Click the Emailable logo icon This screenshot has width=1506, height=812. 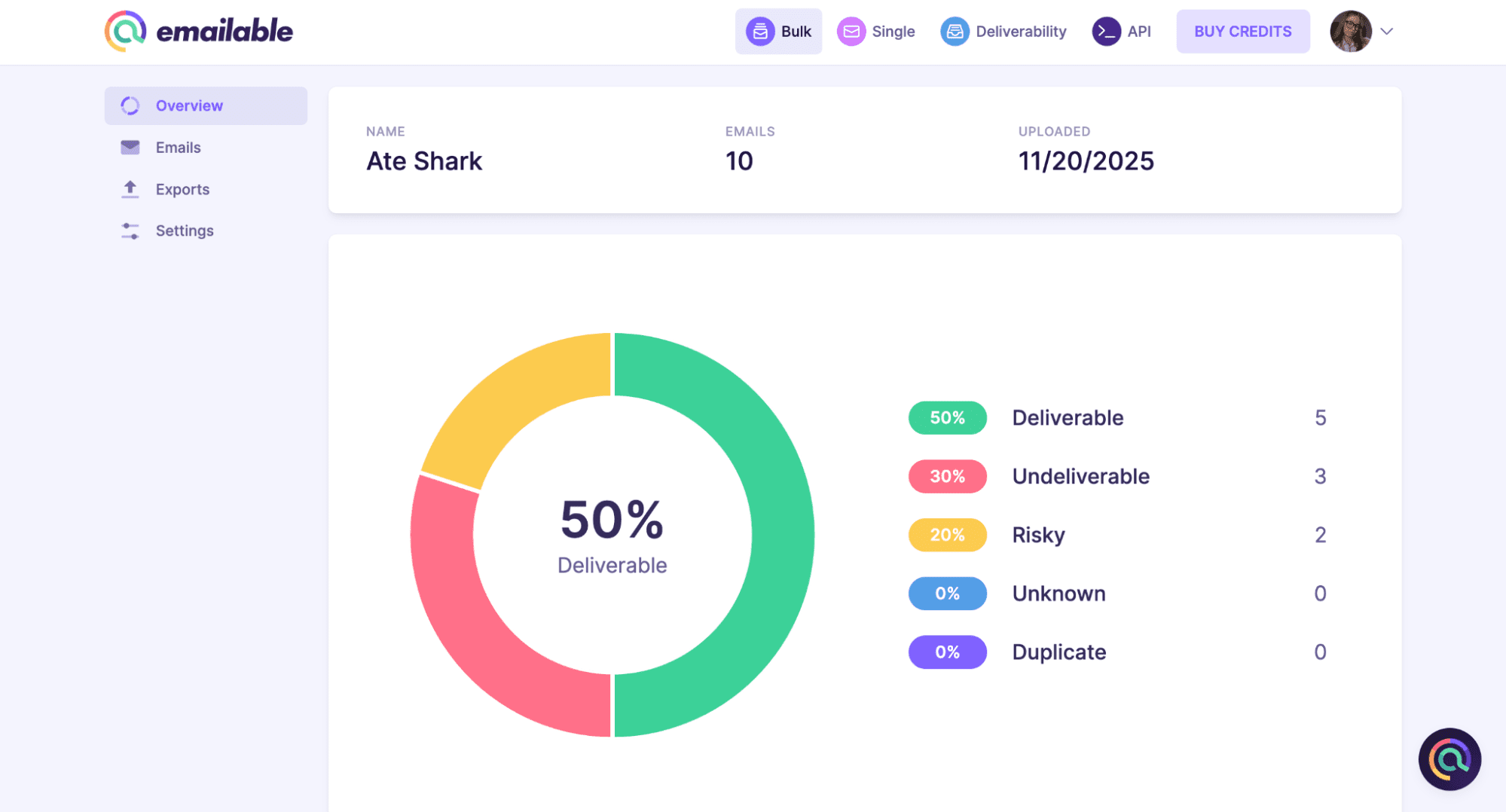[x=125, y=31]
